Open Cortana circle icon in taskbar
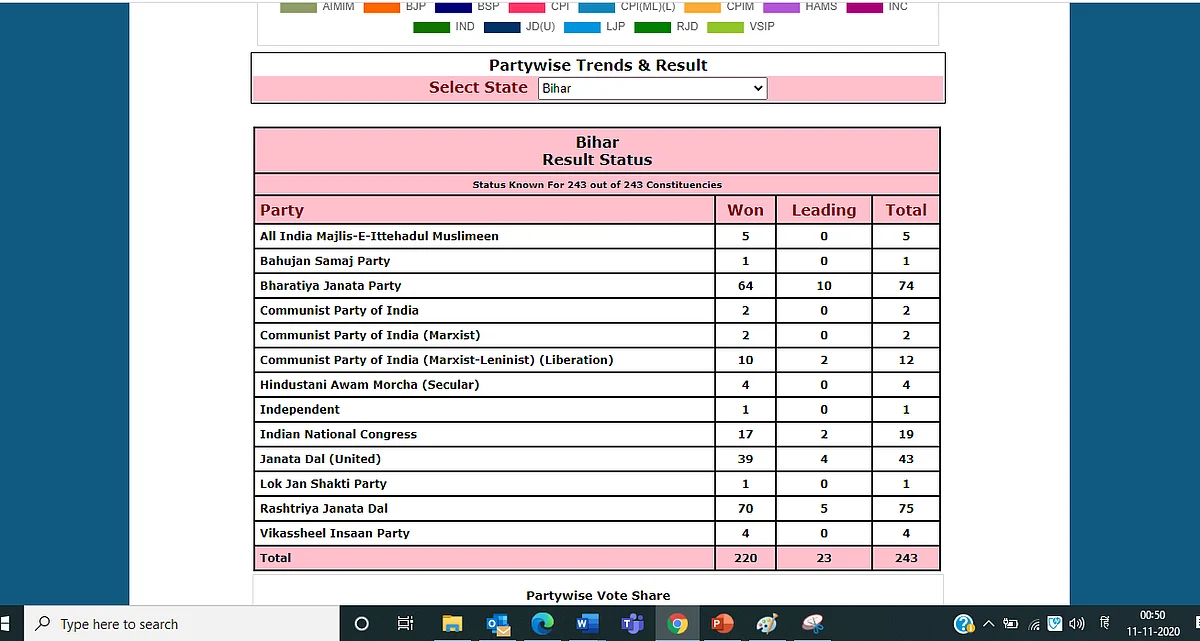 click(362, 623)
